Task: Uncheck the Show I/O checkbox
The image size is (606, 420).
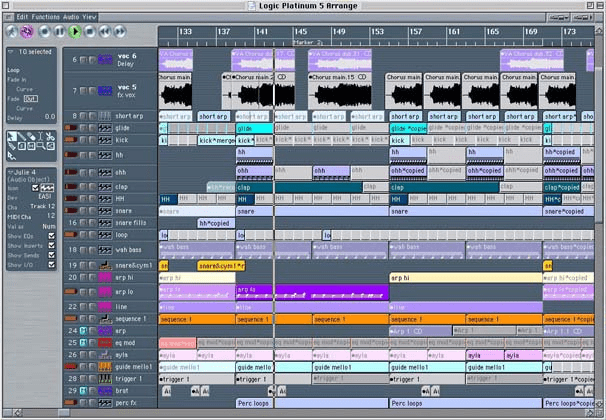Action: click(51, 265)
